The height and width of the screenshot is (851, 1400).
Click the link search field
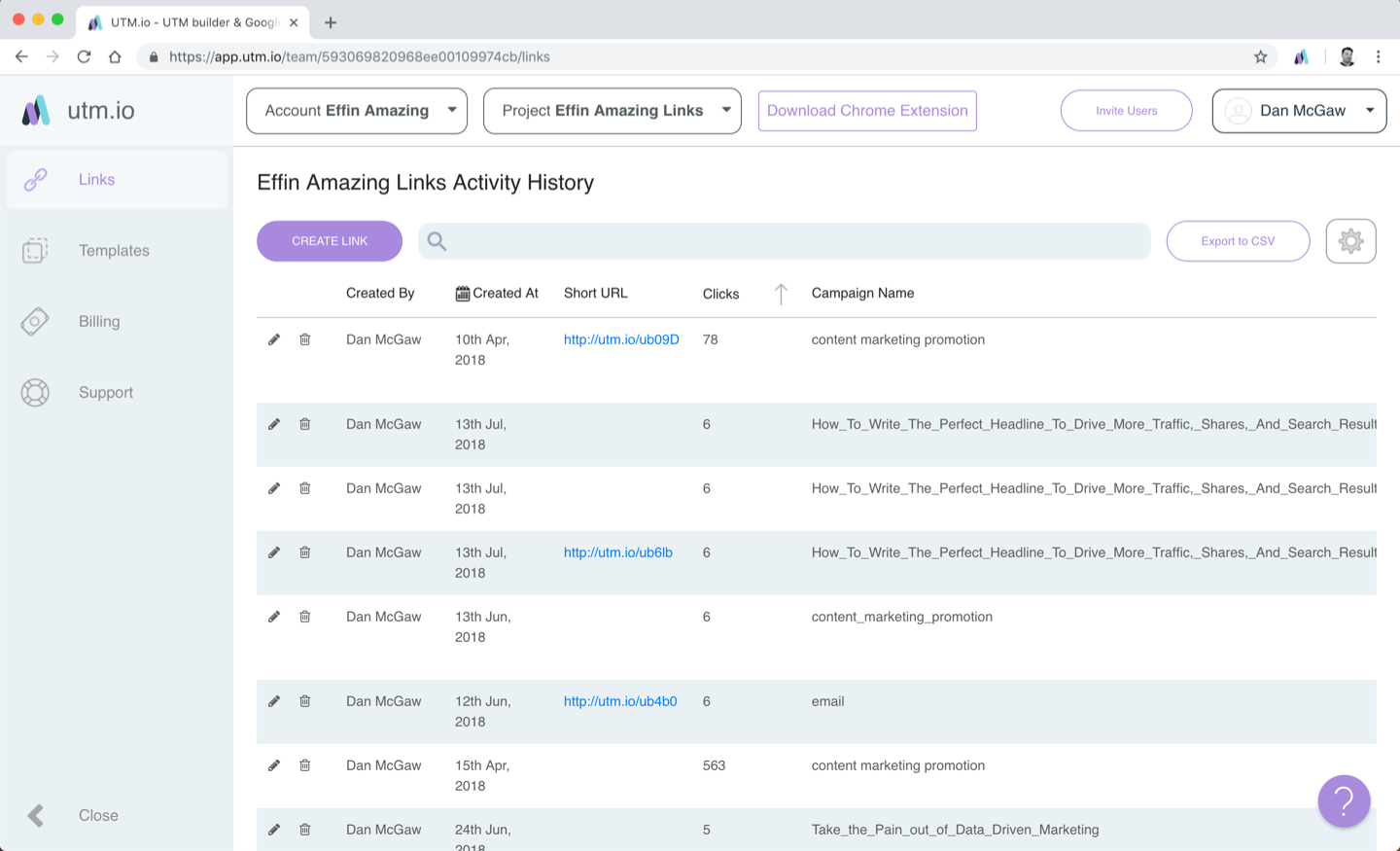click(785, 241)
